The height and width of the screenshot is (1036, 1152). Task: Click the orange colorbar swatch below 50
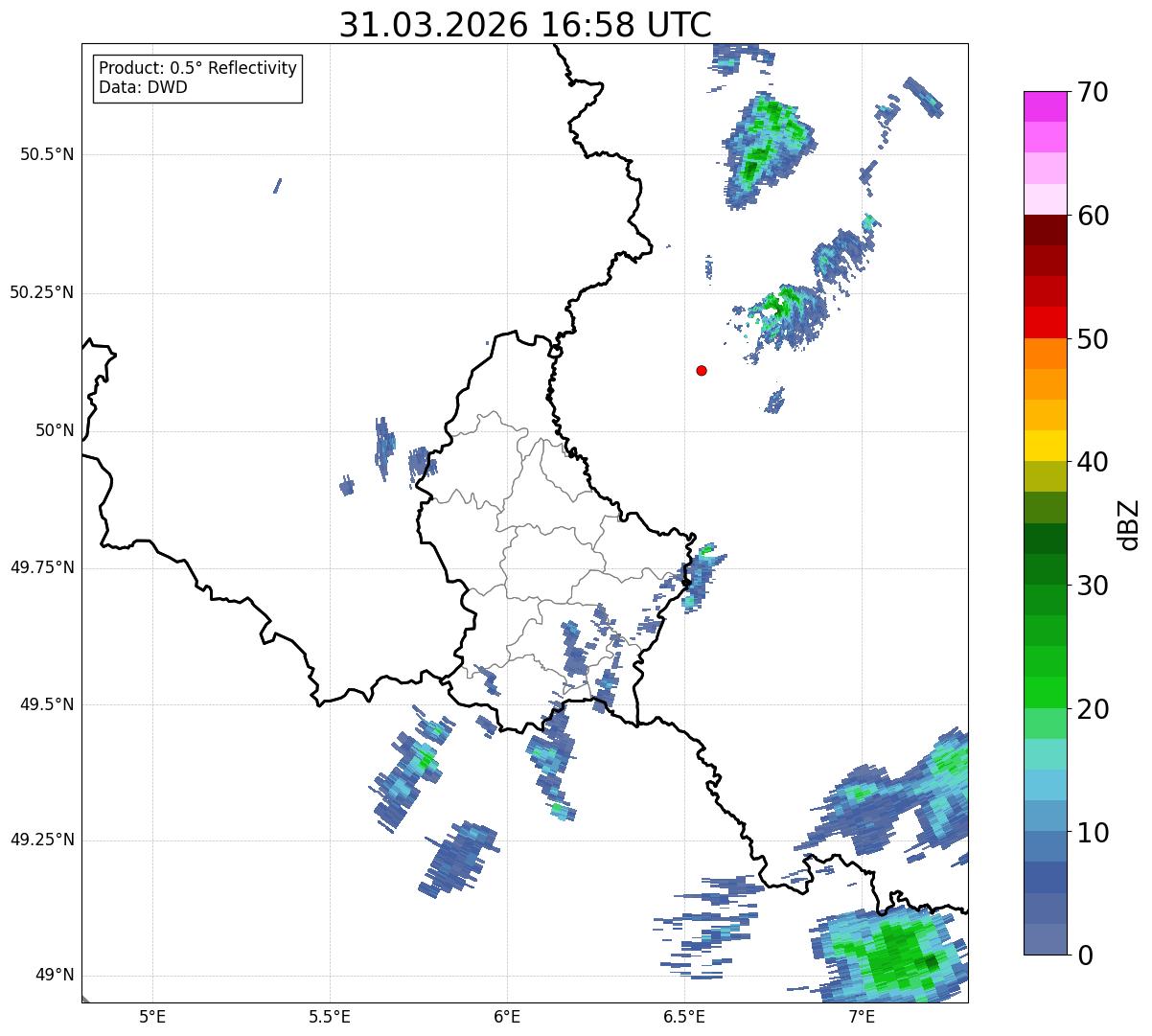(x=1045, y=354)
